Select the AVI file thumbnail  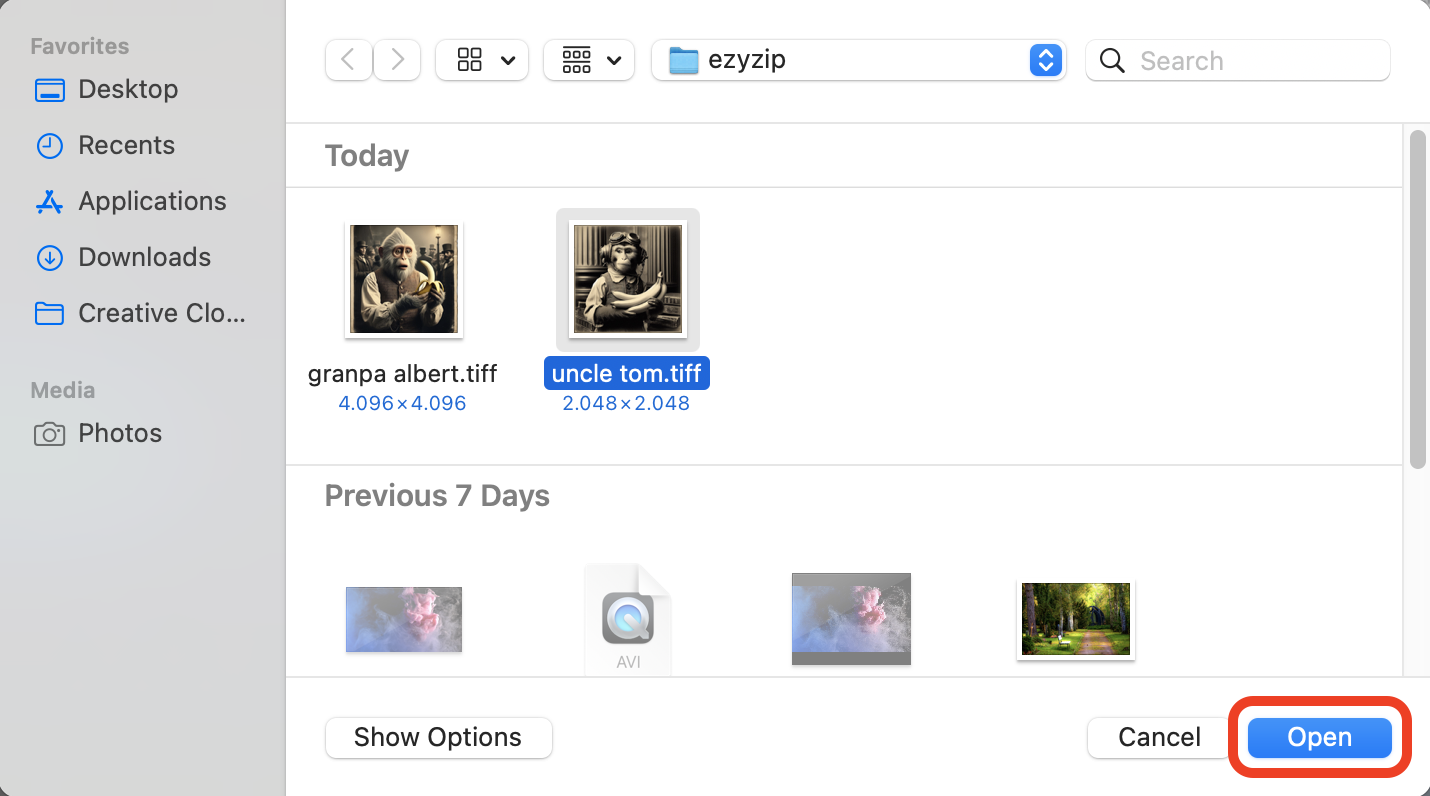[627, 618]
